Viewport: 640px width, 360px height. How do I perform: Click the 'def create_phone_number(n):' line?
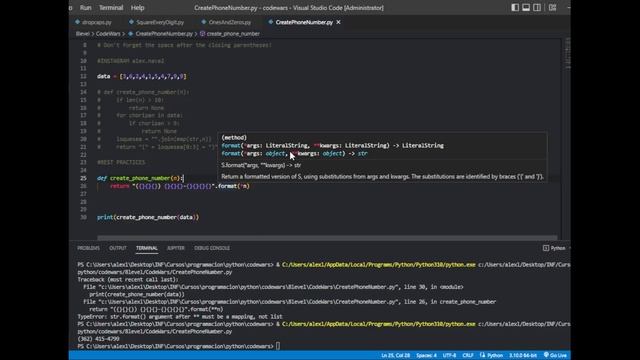[140, 178]
